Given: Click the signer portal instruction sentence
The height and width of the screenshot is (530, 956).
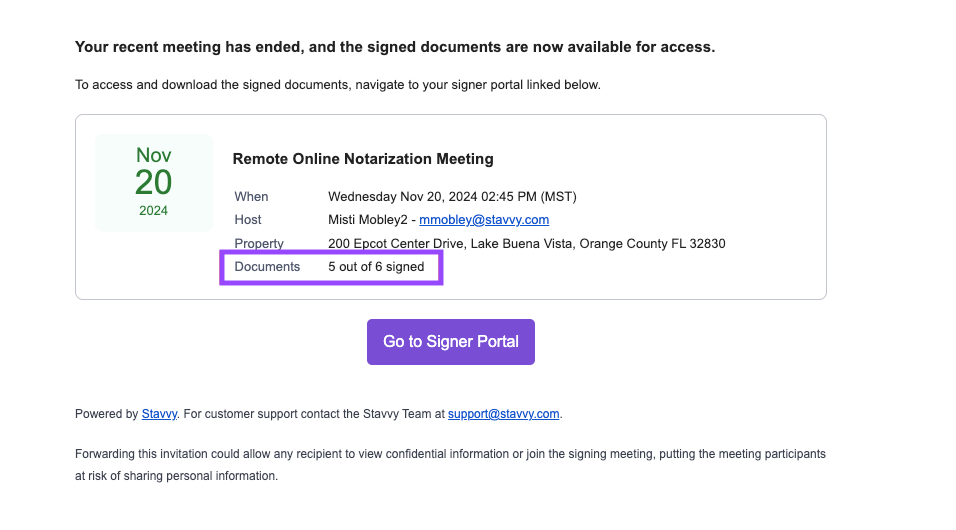Looking at the screenshot, I should click(x=338, y=85).
